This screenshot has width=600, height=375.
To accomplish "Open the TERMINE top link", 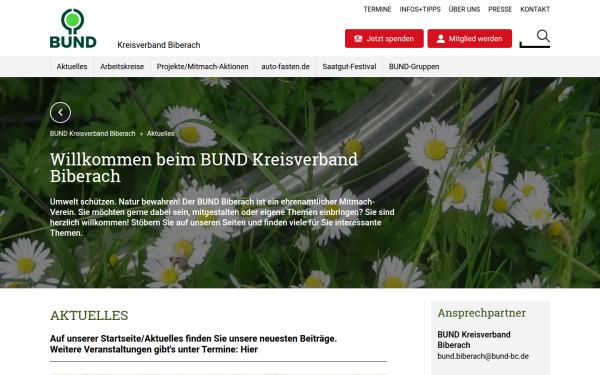I will 377,9.
